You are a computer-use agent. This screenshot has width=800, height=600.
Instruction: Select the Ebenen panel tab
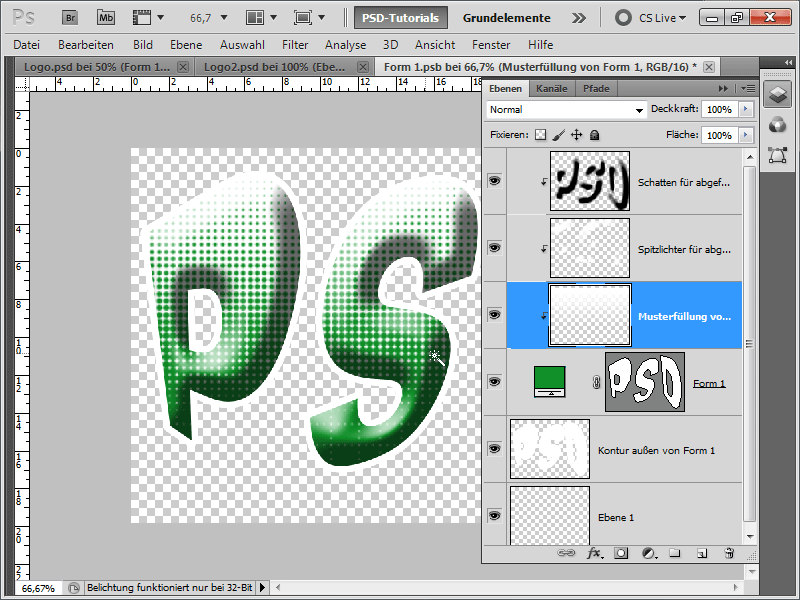coord(505,89)
